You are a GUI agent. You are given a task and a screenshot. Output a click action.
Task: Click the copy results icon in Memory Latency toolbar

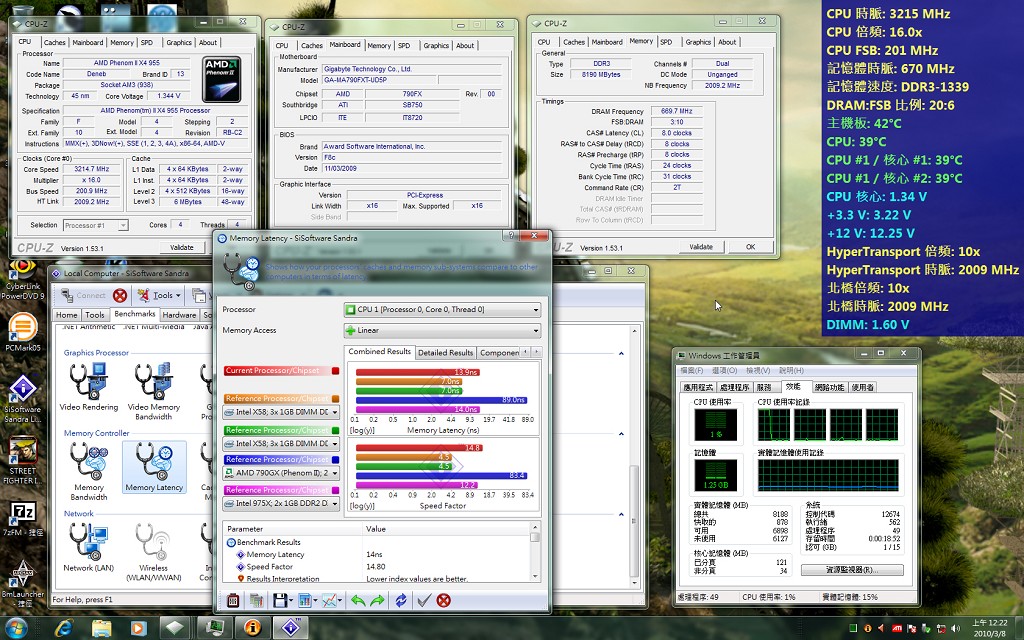(x=256, y=600)
